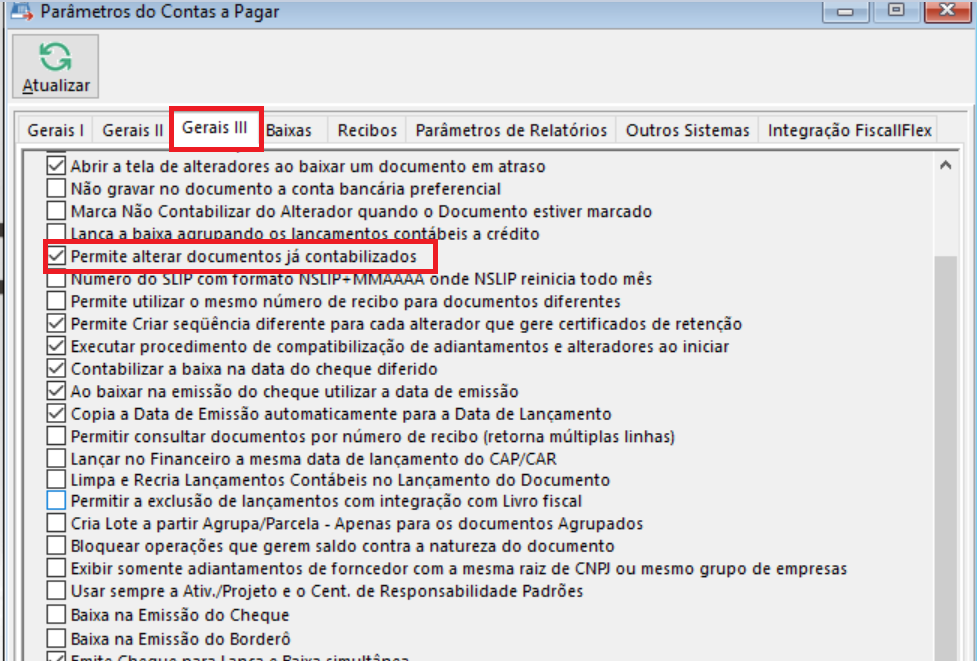Image resolution: width=977 pixels, height=661 pixels.
Task: Switch to the Gerais I tab
Action: click(x=55, y=130)
